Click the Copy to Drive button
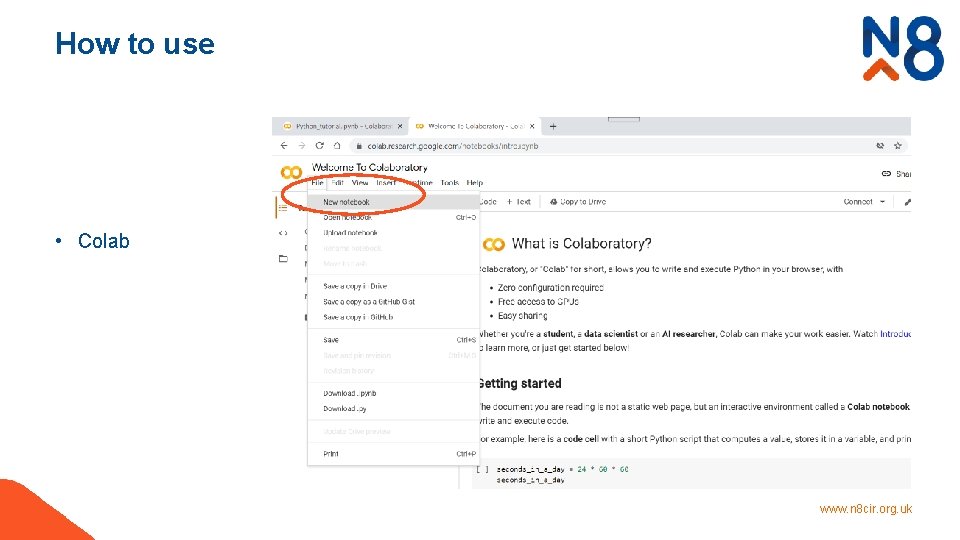960x540 pixels. pyautogui.click(x=578, y=201)
